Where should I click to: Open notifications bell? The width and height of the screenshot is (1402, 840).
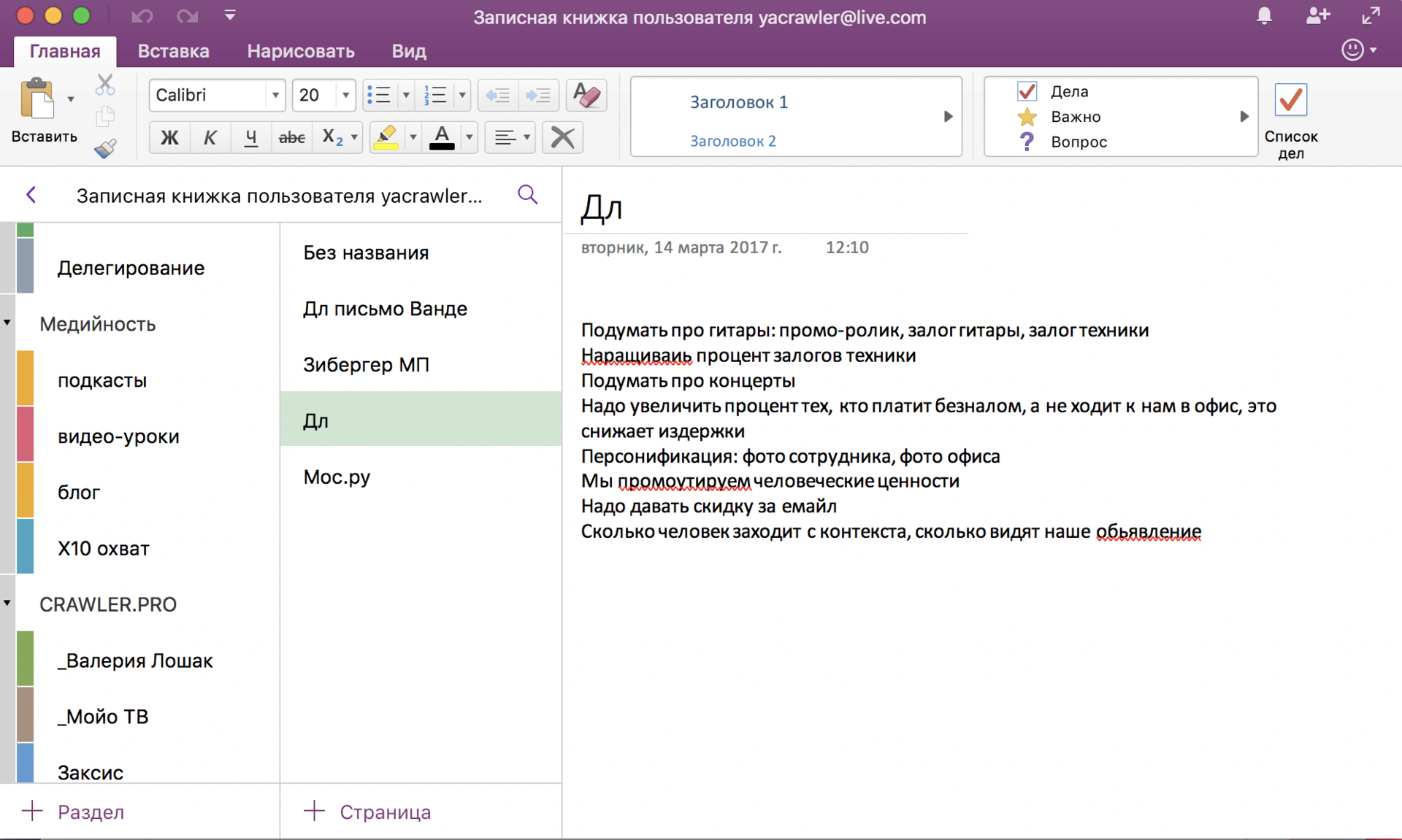[x=1264, y=15]
